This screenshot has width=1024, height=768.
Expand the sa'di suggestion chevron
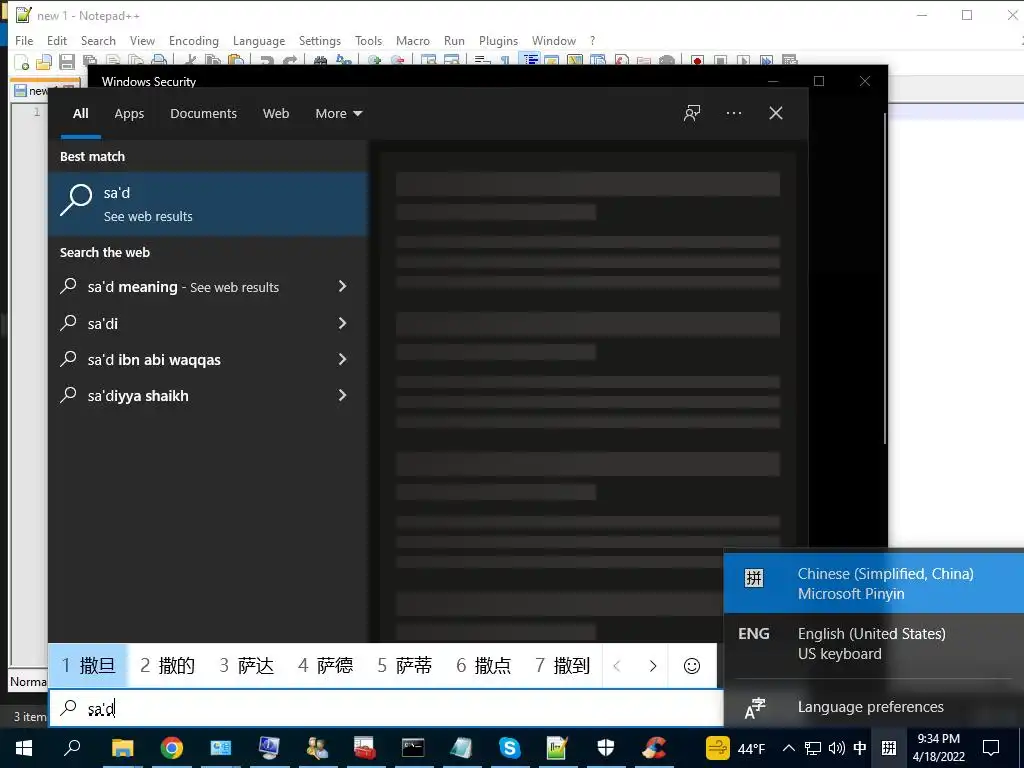click(x=342, y=323)
